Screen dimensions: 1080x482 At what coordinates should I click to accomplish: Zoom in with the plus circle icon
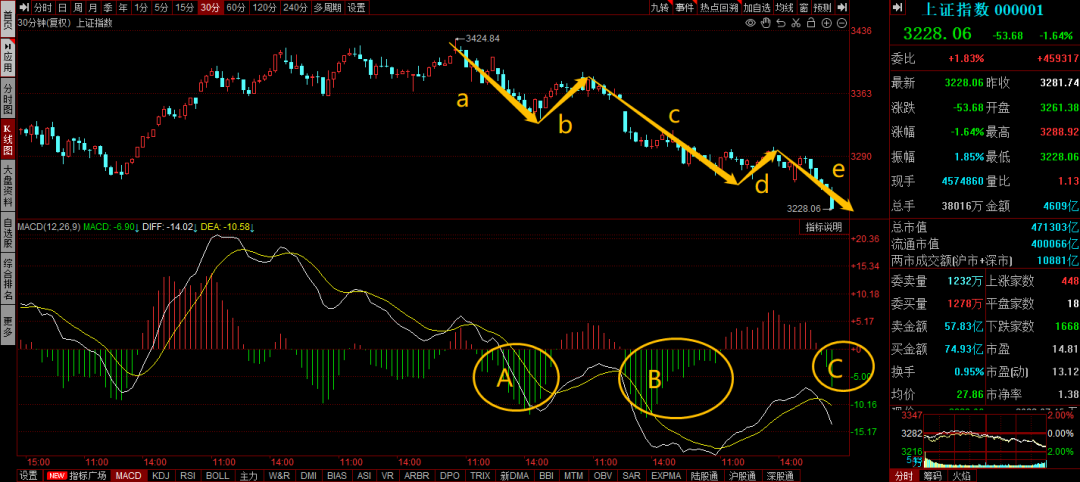(x=826, y=23)
